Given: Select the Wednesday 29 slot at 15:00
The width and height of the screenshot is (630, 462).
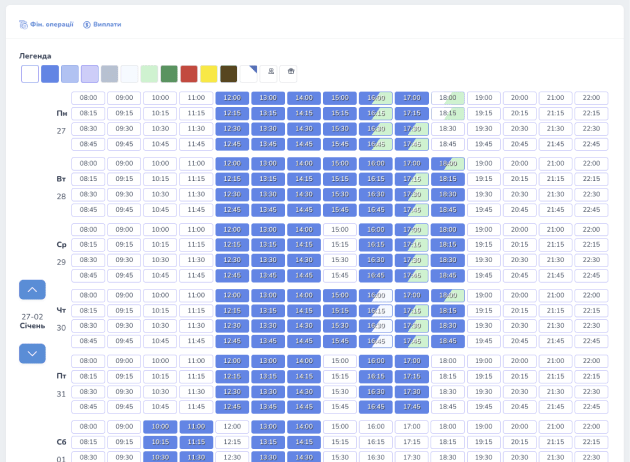Looking at the screenshot, I should click(340, 229).
